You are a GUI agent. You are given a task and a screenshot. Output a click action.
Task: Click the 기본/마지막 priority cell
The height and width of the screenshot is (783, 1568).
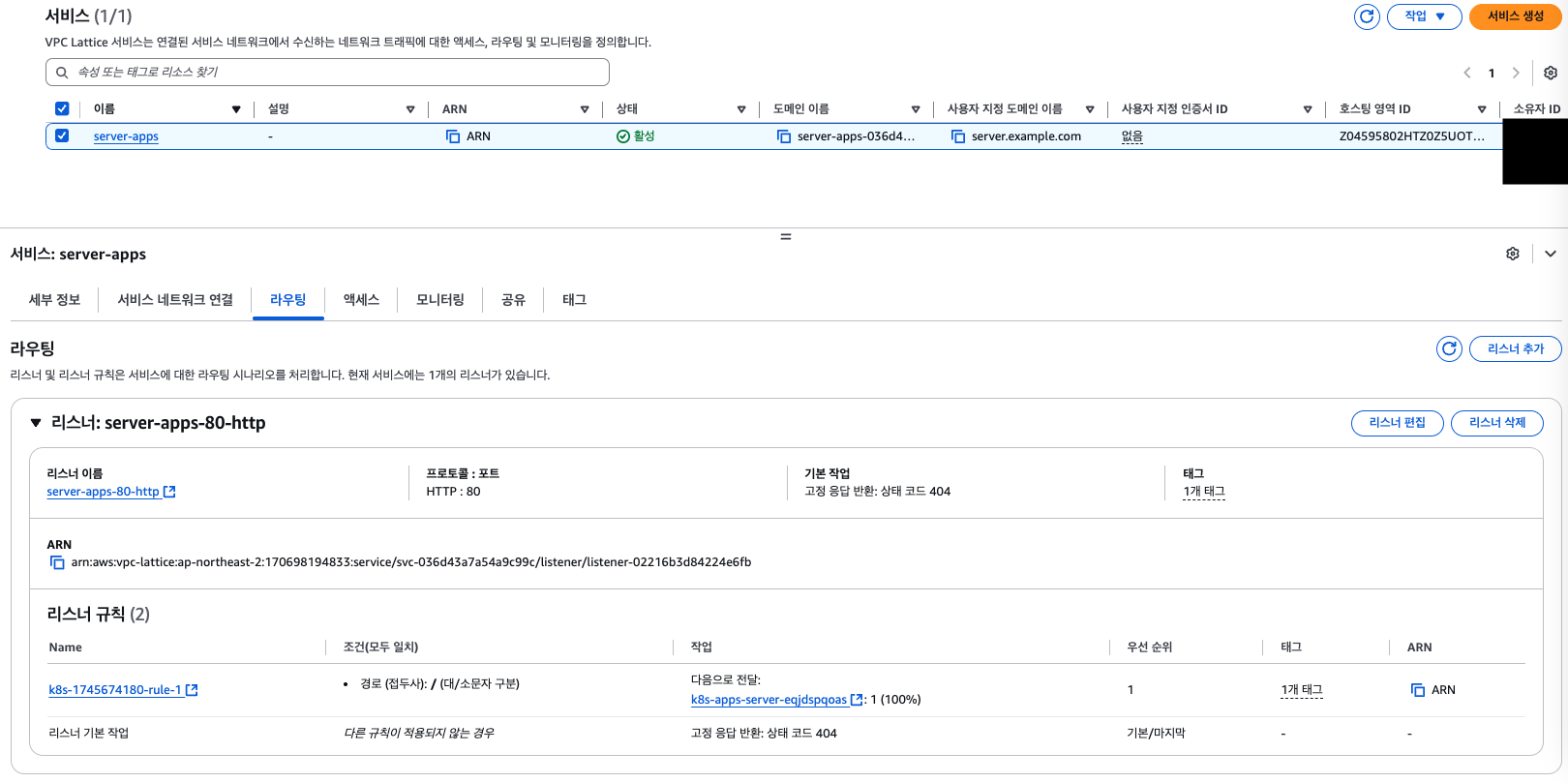1156,734
